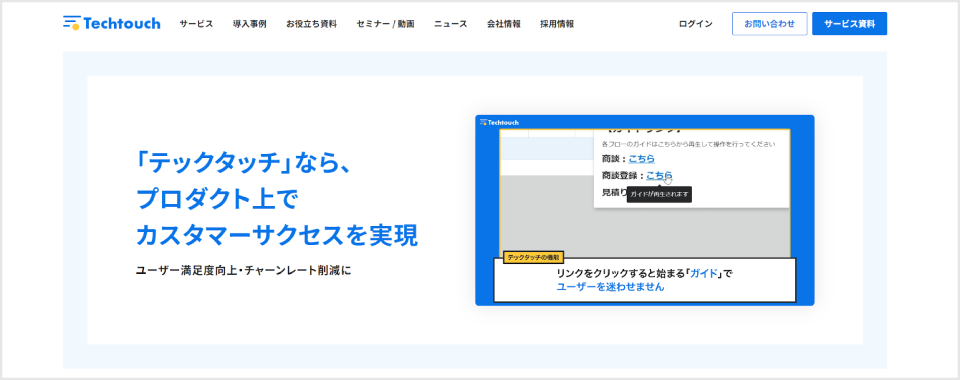The height and width of the screenshot is (380, 960).
Task: Open the 導入事例 menu item
Action: 249,24
